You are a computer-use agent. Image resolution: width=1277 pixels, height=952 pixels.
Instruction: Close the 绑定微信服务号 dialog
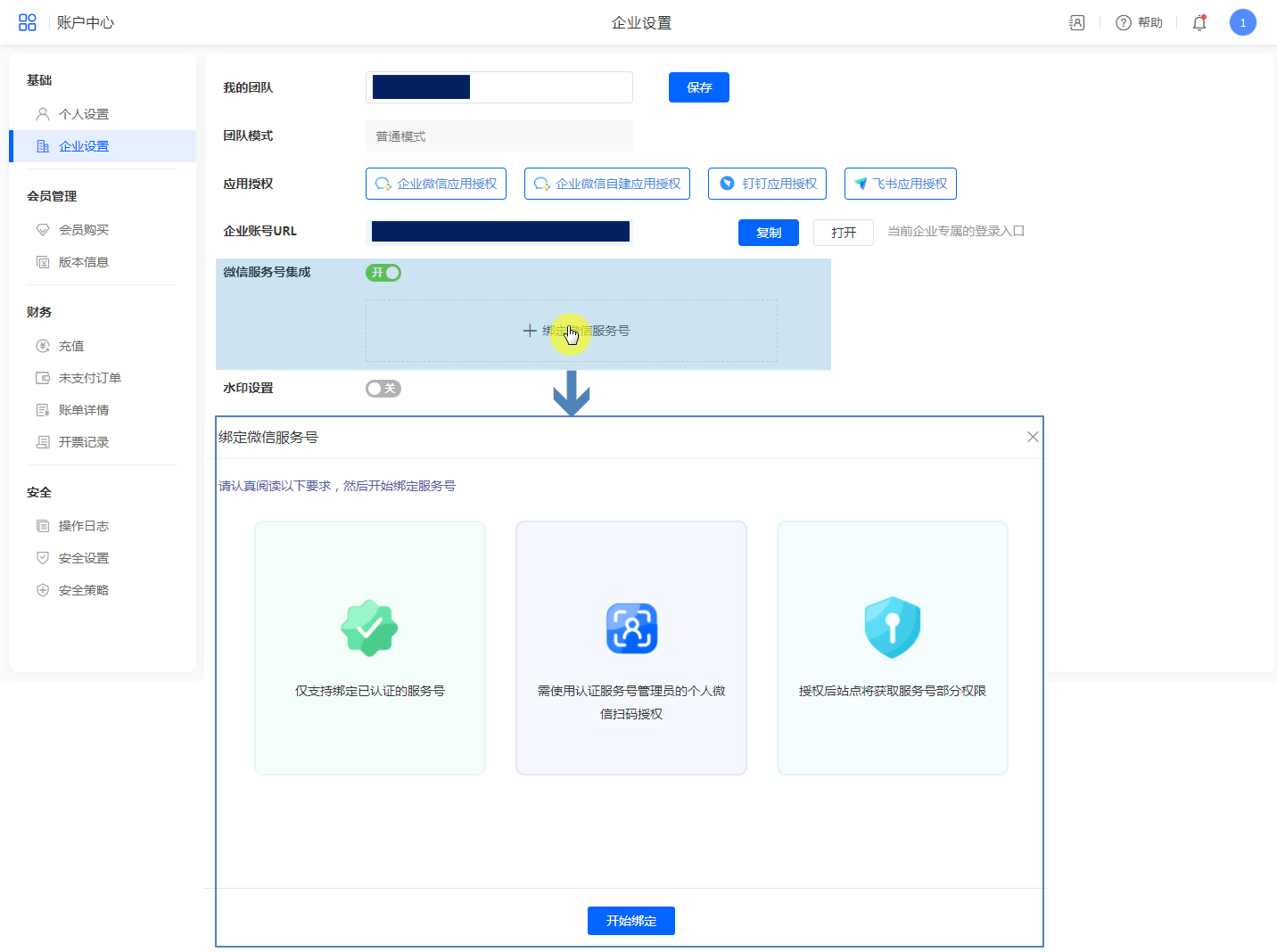tap(1033, 437)
